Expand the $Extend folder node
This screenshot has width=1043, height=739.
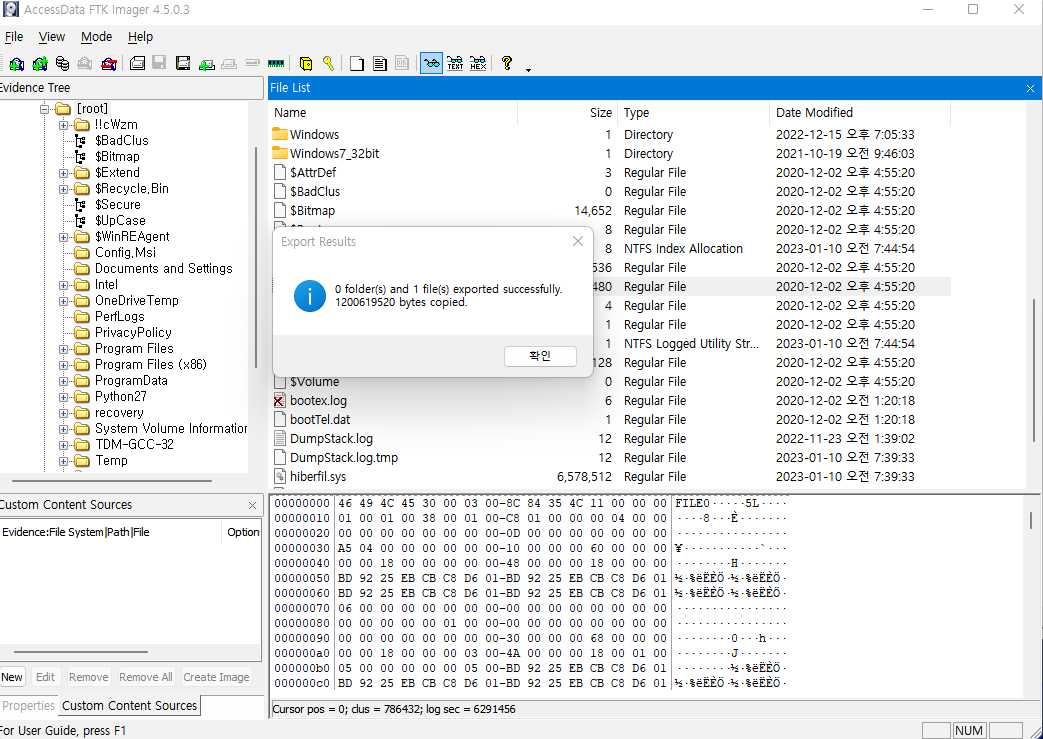click(x=63, y=173)
